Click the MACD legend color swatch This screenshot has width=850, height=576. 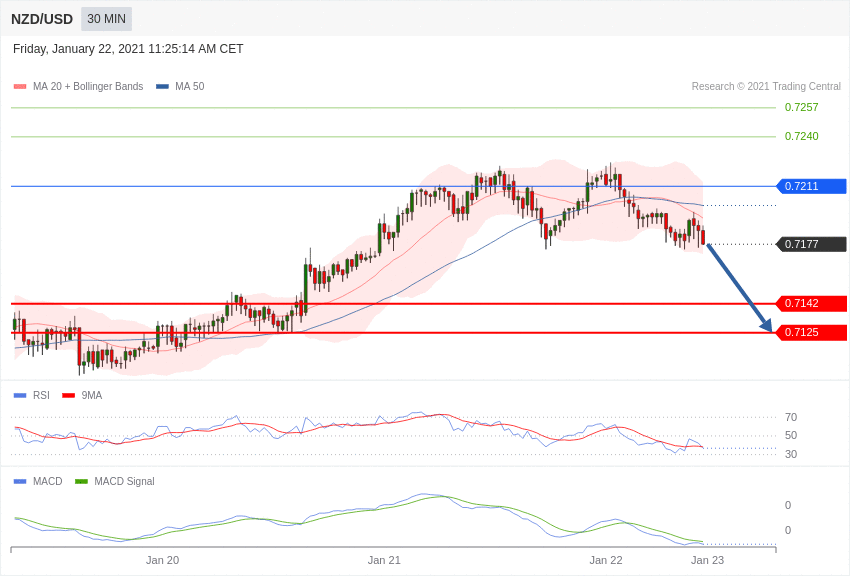point(20,481)
